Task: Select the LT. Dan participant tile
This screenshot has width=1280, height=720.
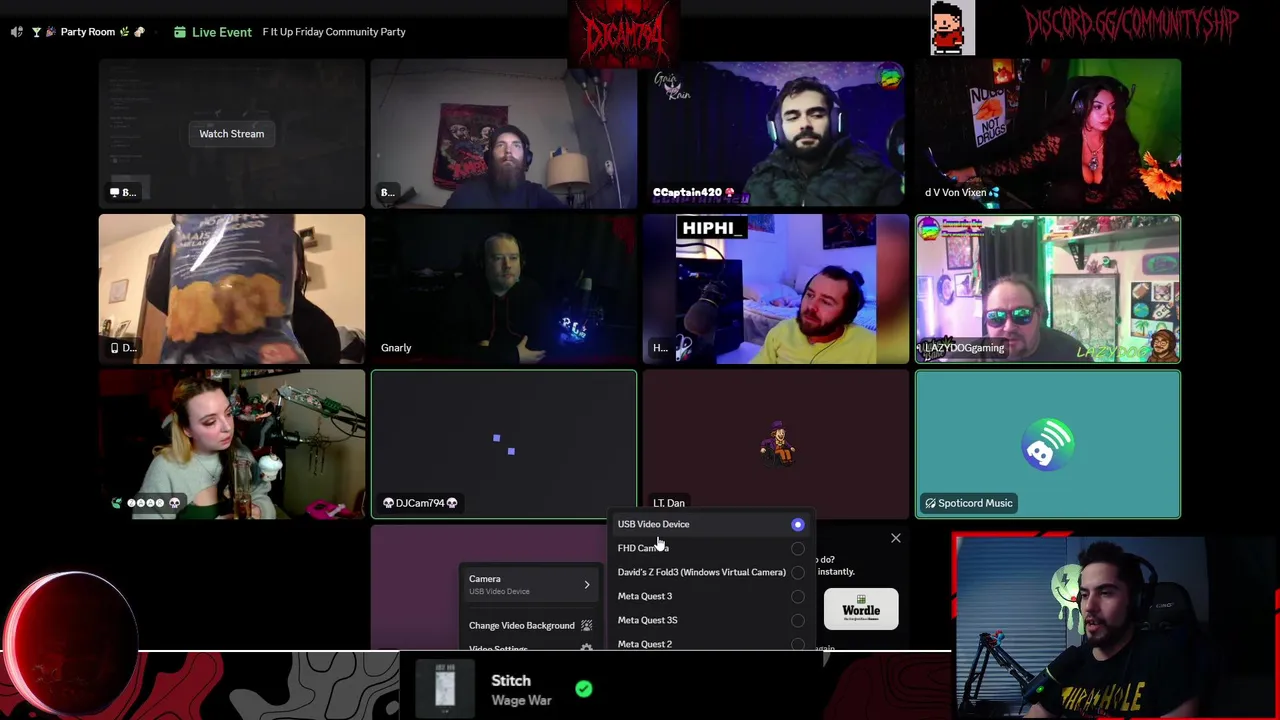Action: point(776,444)
